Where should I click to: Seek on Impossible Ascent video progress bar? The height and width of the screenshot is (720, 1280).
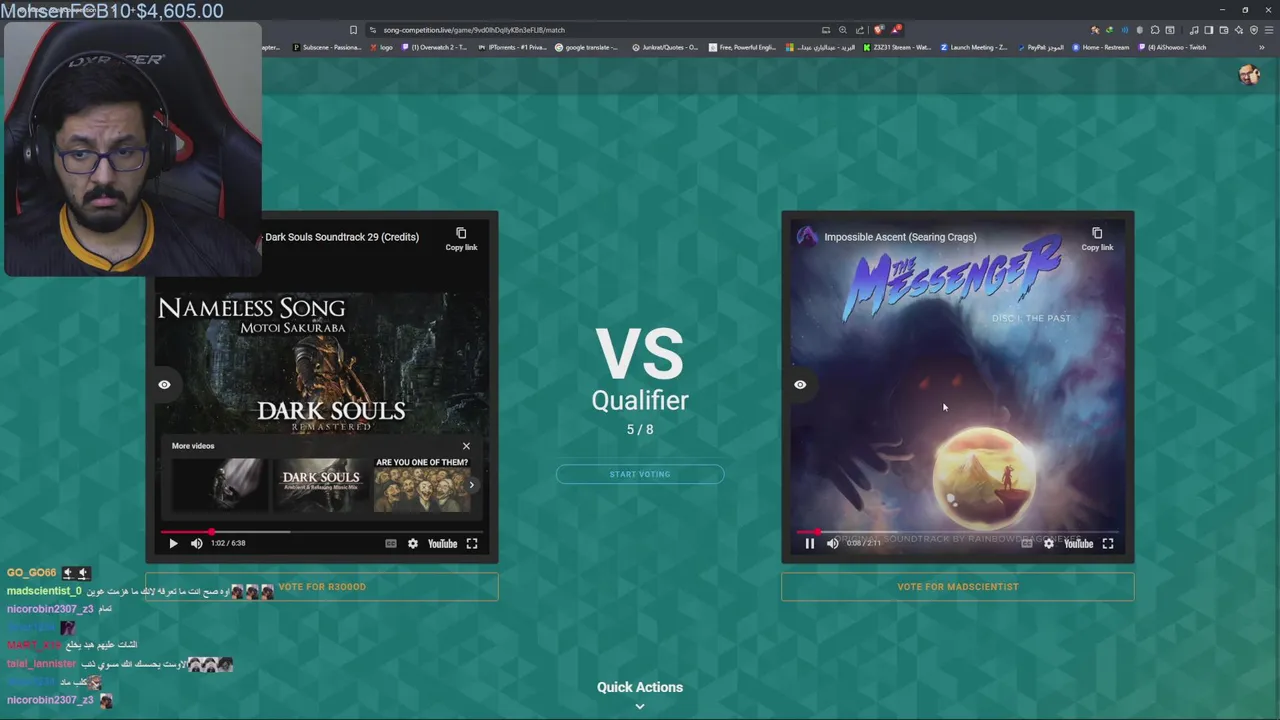pos(958,532)
